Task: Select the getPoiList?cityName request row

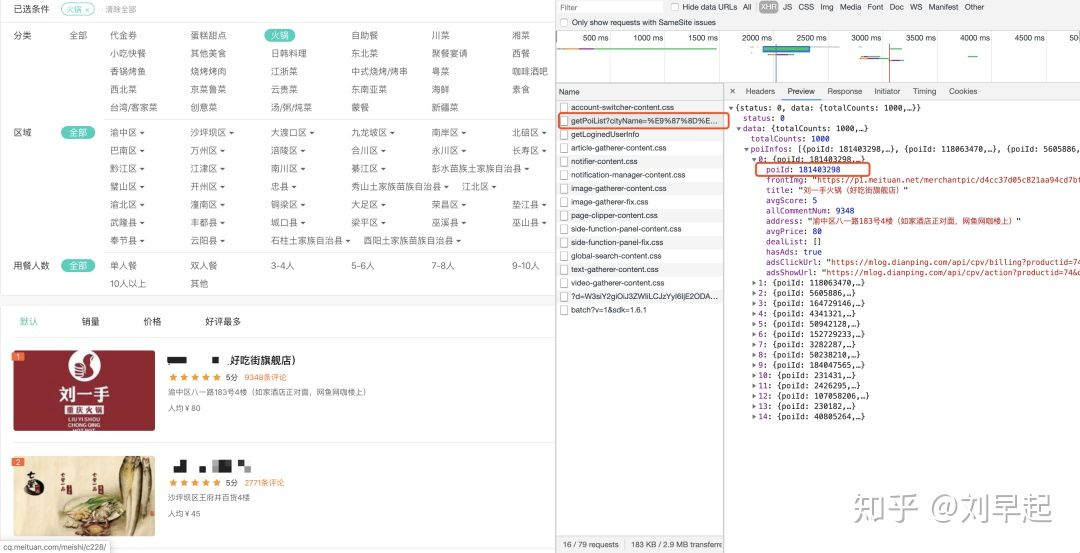Action: 640,121
